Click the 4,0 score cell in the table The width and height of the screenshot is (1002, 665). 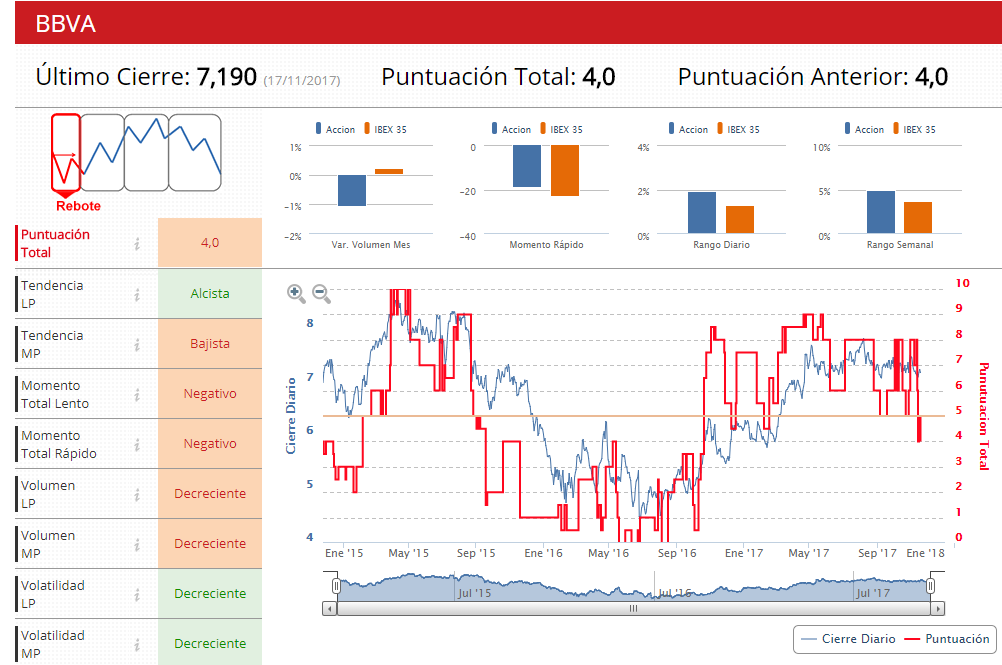210,243
